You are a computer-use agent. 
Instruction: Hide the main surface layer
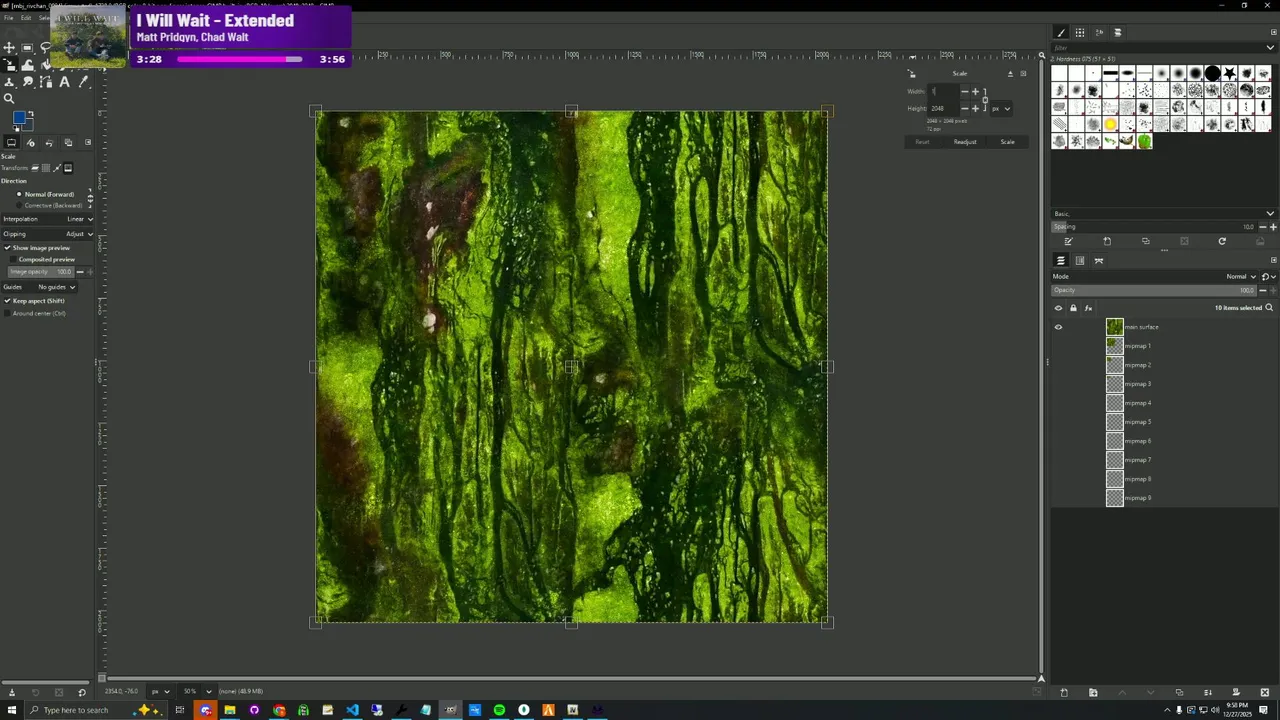1058,327
